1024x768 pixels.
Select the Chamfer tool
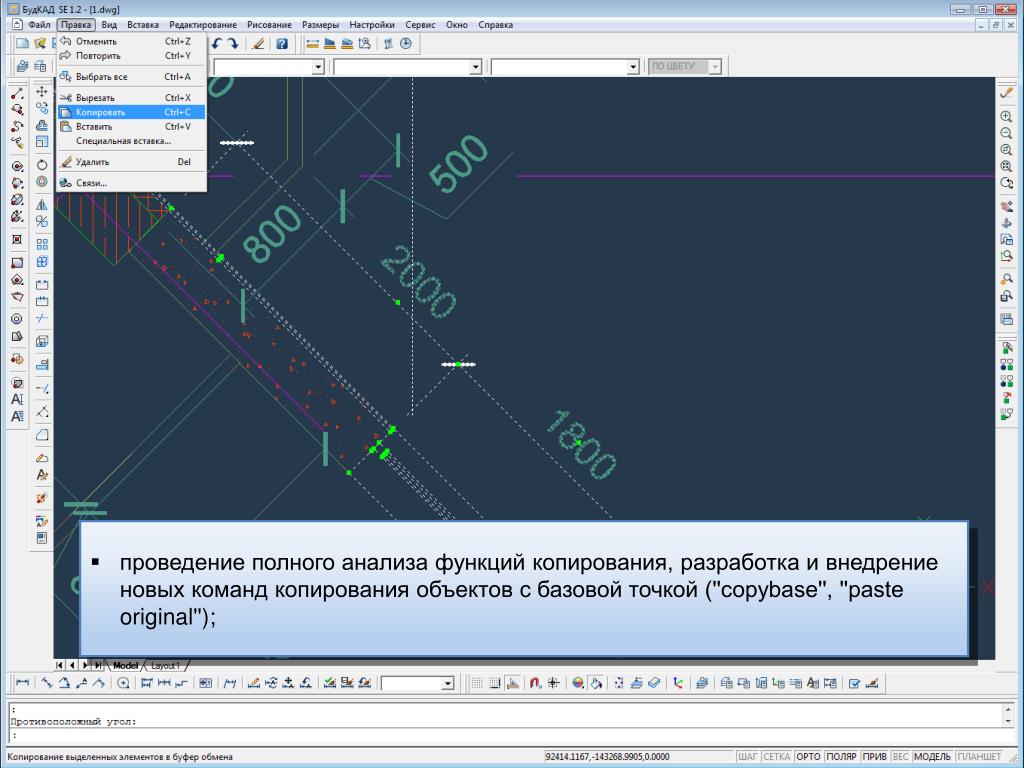42,435
